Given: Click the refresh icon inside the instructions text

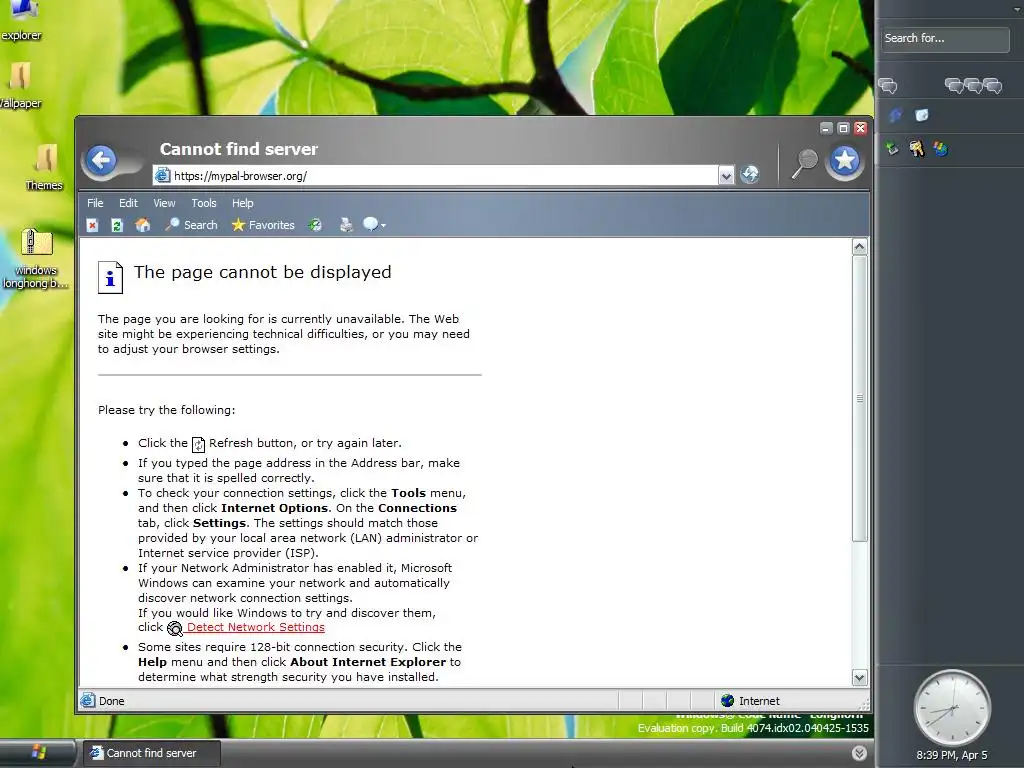Looking at the screenshot, I should (x=199, y=445).
